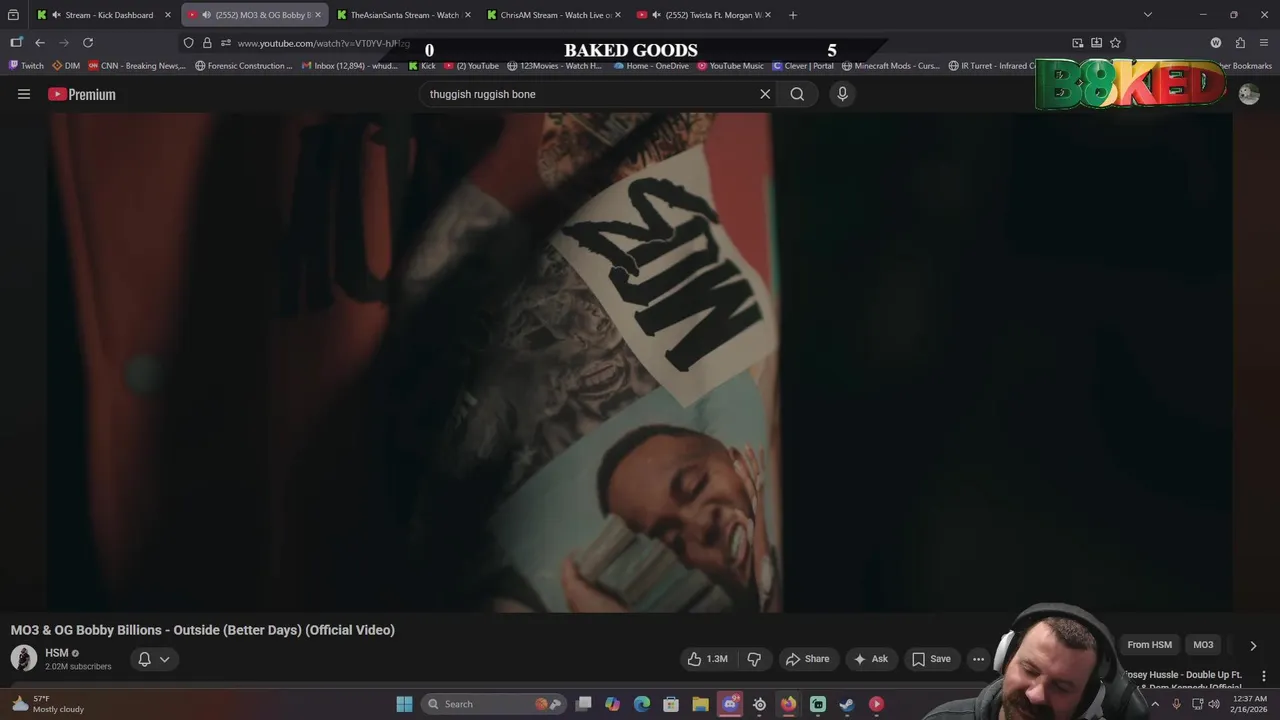Bookmark this page with star icon
This screenshot has width=1280, height=720.
pyautogui.click(x=1115, y=43)
